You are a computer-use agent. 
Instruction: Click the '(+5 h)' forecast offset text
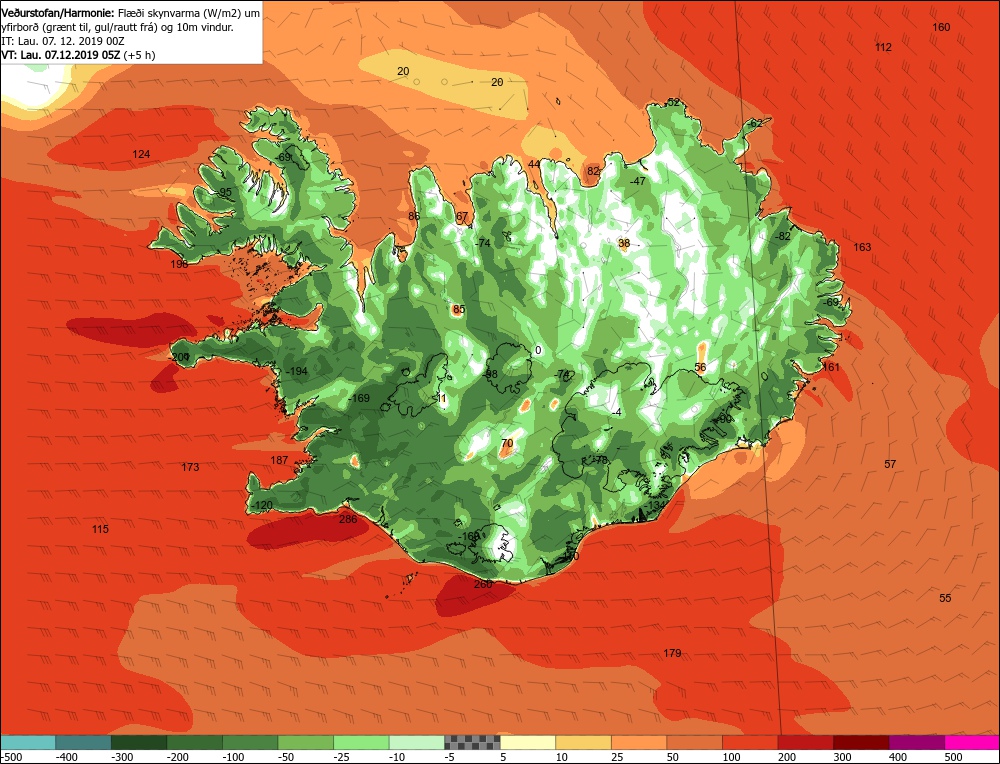pos(139,55)
